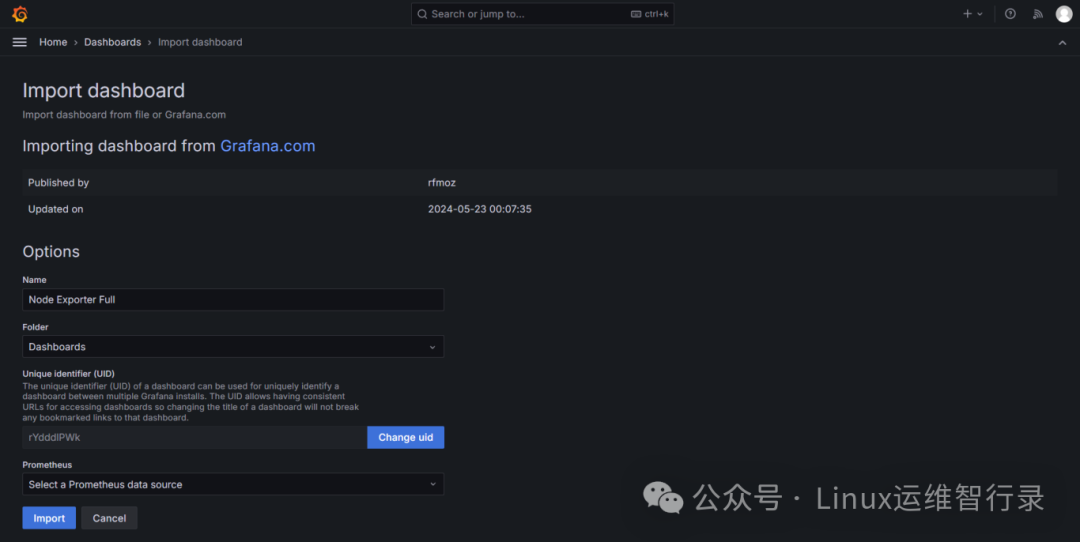Click the search magnifier icon
The width and height of the screenshot is (1080, 542).
click(422, 14)
